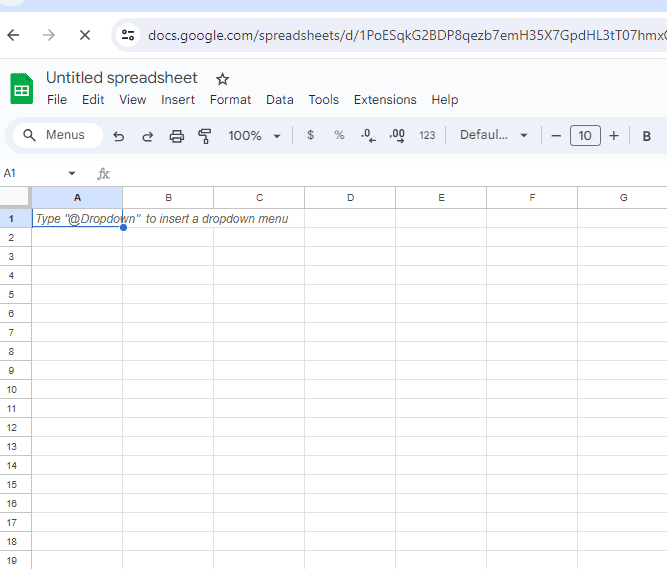The image size is (667, 569).
Task: Open the Help menu
Action: (x=445, y=100)
